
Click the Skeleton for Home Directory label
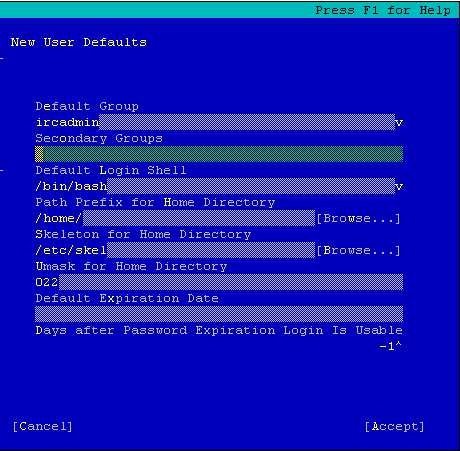click(143, 234)
